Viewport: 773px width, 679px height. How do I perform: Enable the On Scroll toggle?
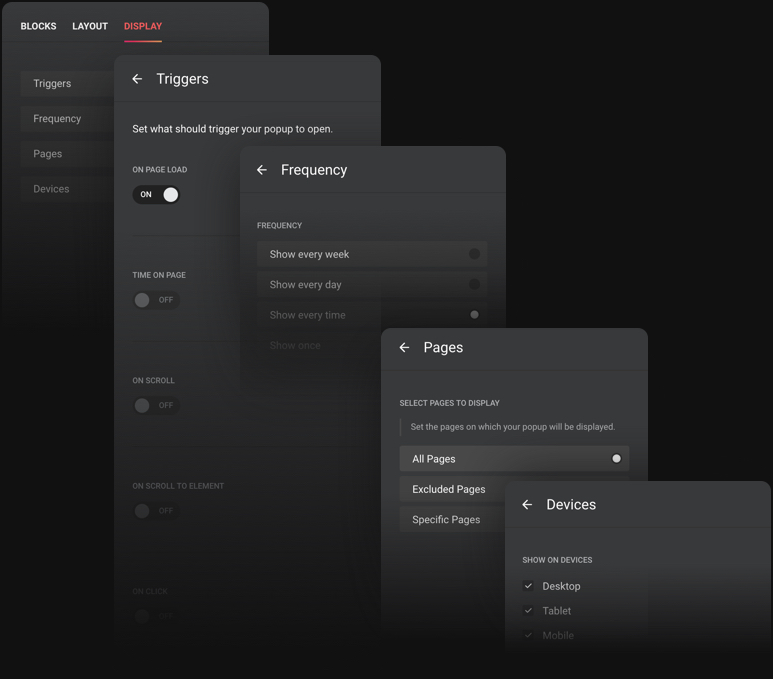click(x=155, y=405)
